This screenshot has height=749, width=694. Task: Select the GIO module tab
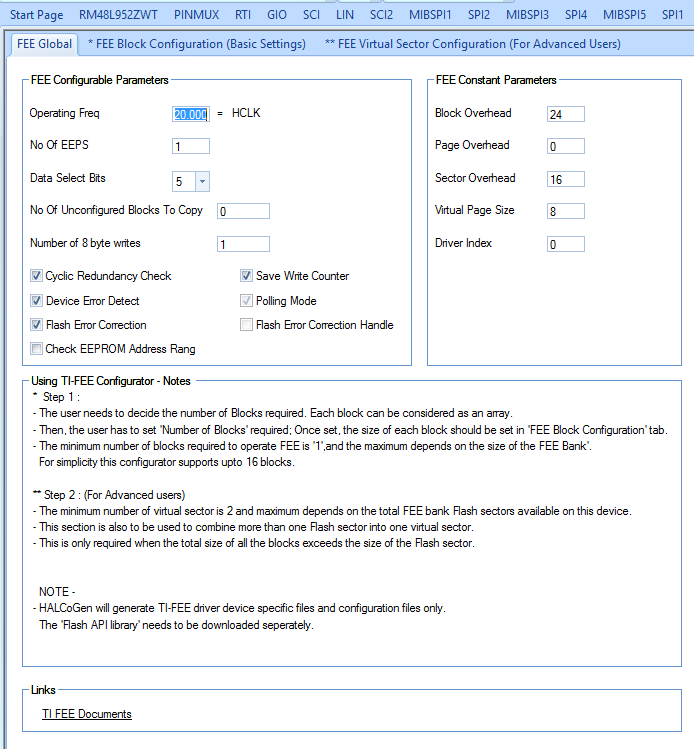point(277,15)
